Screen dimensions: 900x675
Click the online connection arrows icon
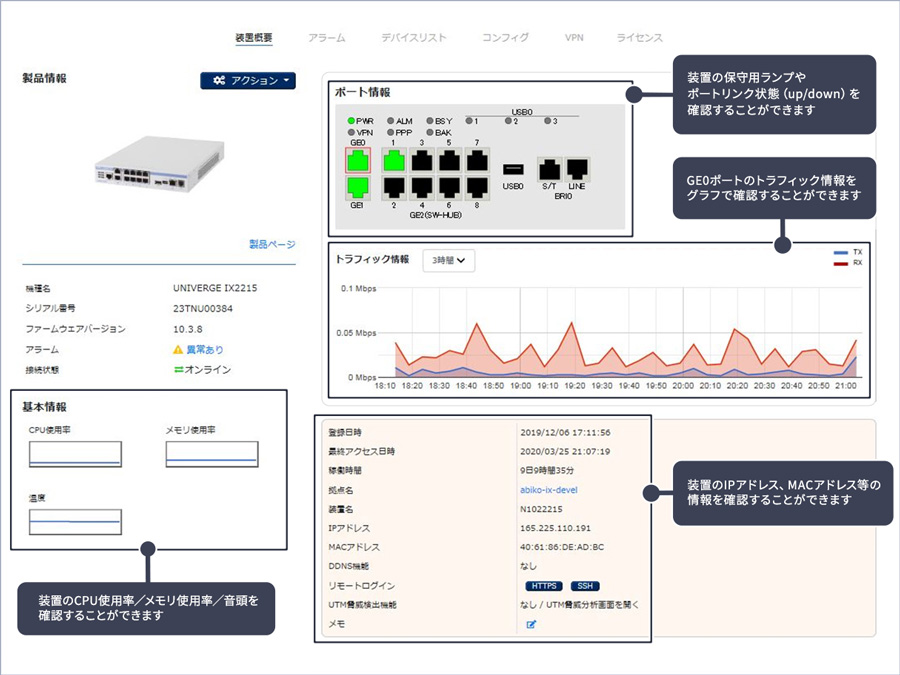179,370
